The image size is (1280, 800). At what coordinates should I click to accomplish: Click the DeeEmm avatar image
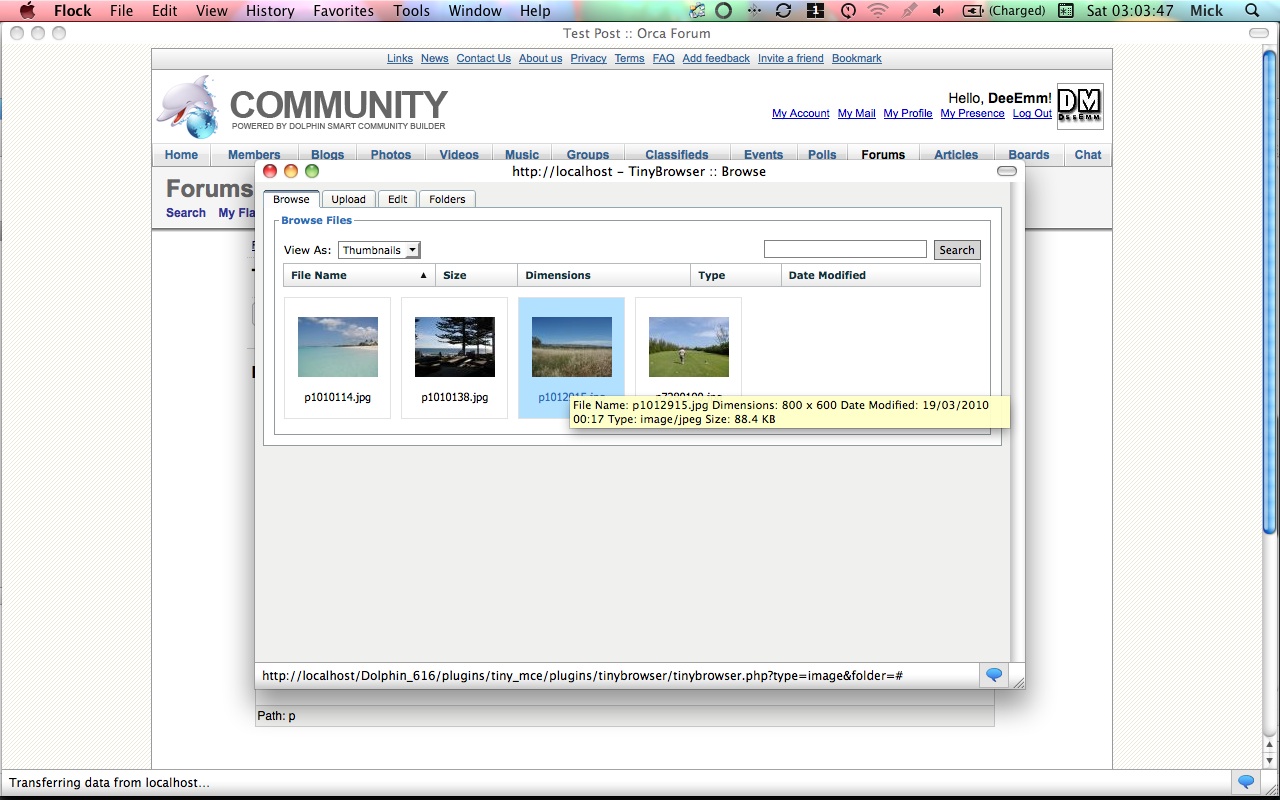click(1080, 106)
